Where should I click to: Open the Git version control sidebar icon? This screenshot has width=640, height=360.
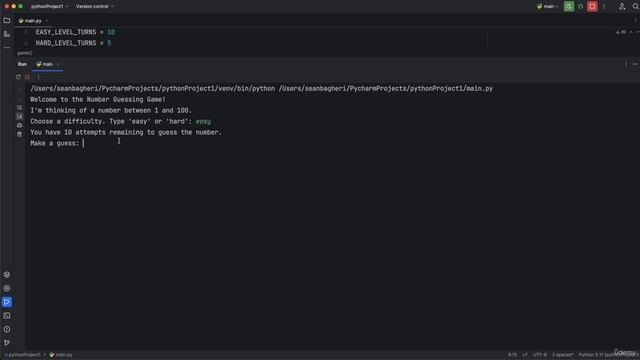pos(7,343)
